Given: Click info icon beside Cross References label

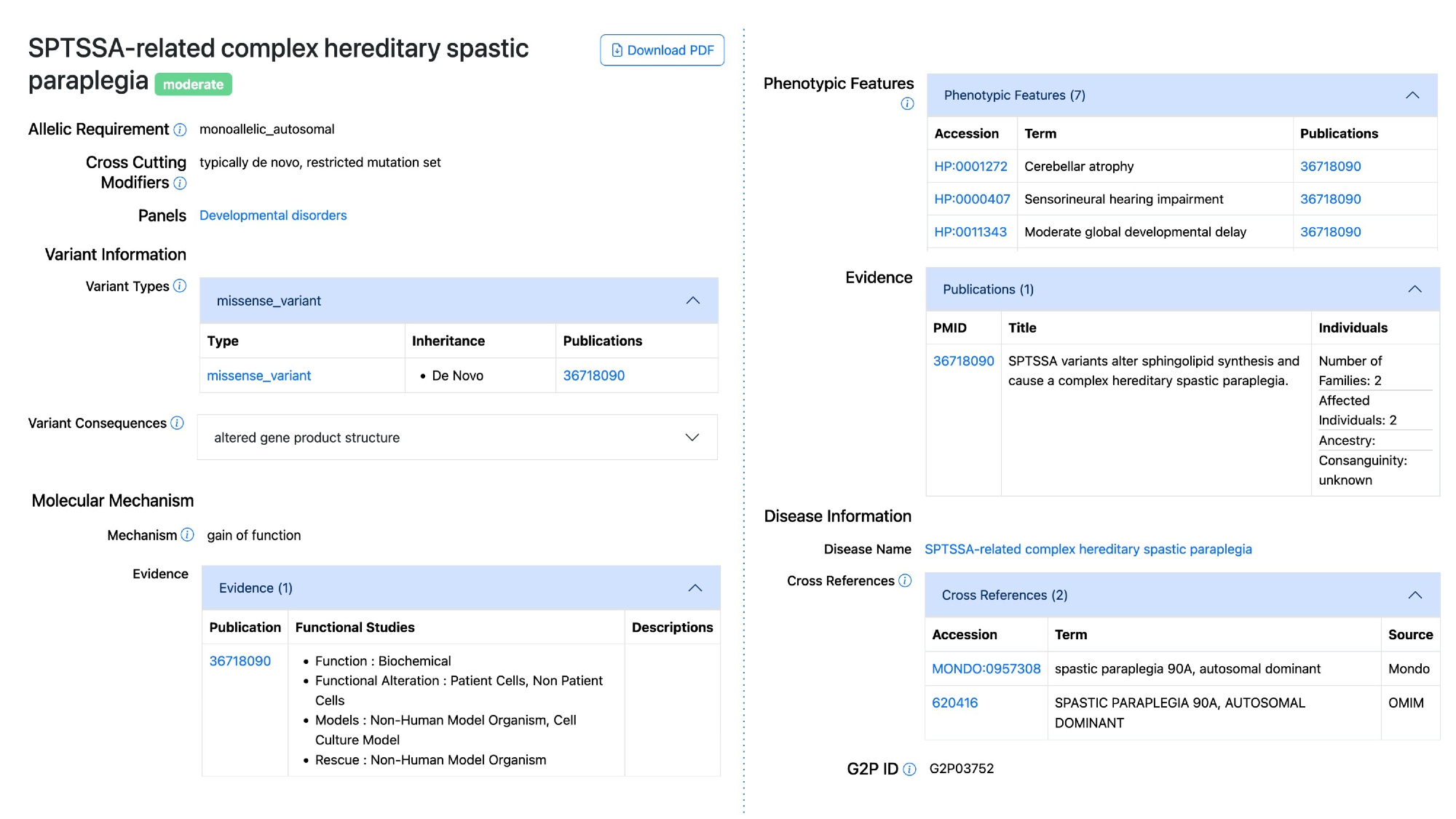Looking at the screenshot, I should click(905, 580).
